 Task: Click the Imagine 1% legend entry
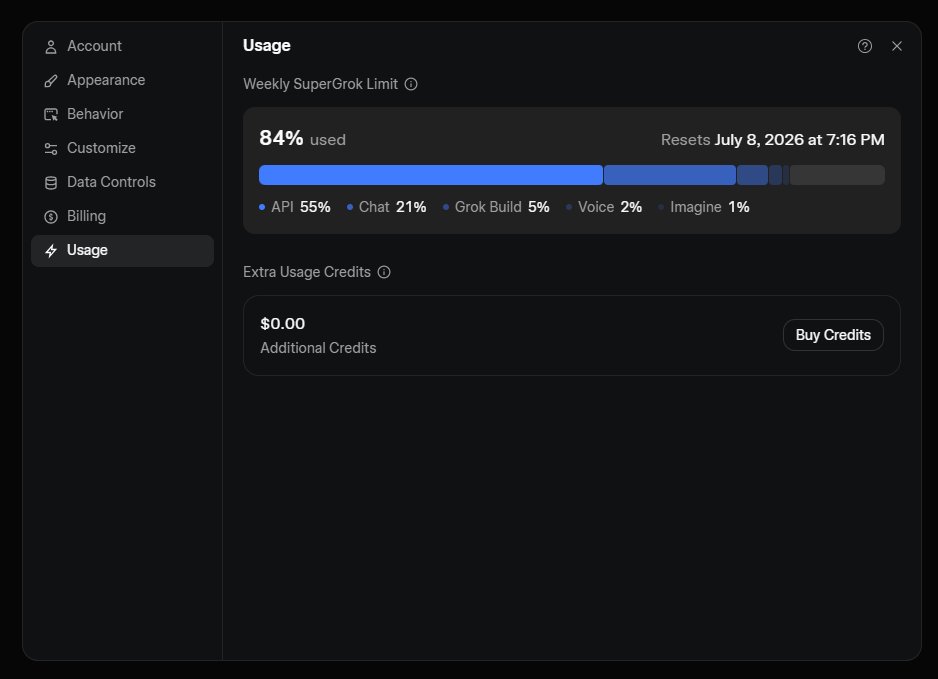pos(704,207)
